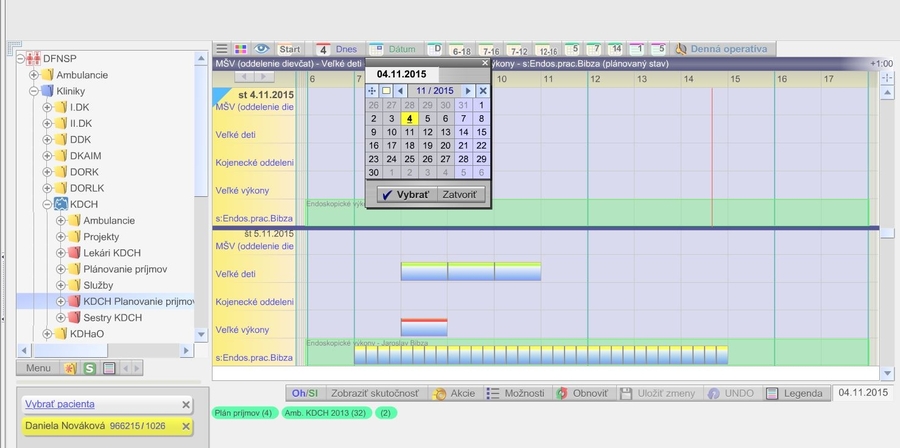This screenshot has height=448, width=900.
Task: Click the Obnoviť refresh button
Action: 582,393
